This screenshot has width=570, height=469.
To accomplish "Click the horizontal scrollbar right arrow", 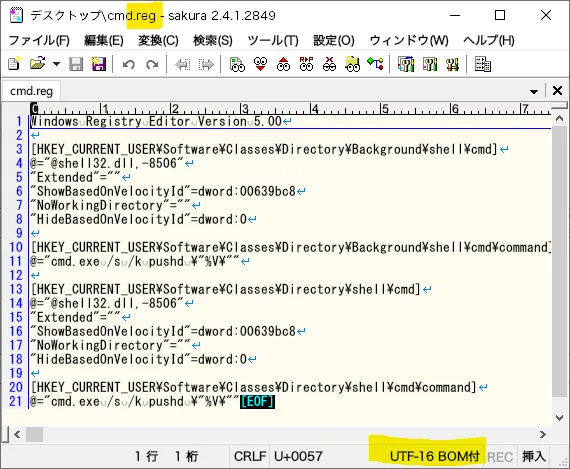I will point(543,434).
